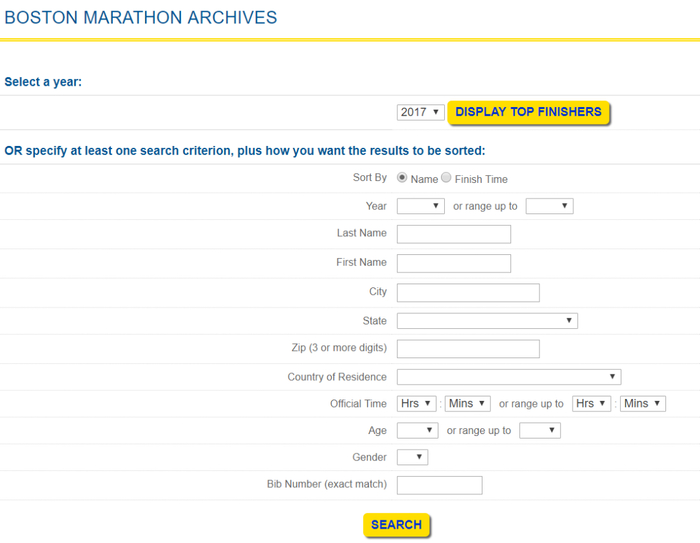Open Official Time starting Hrs dropdown

pos(416,404)
